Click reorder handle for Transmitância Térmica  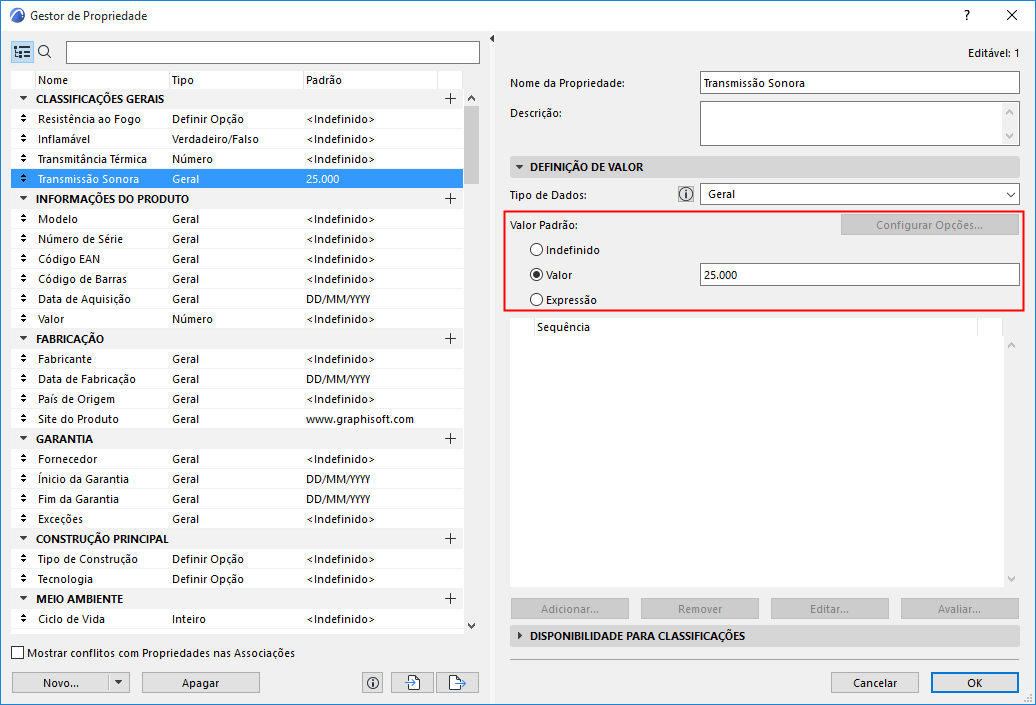click(x=23, y=159)
